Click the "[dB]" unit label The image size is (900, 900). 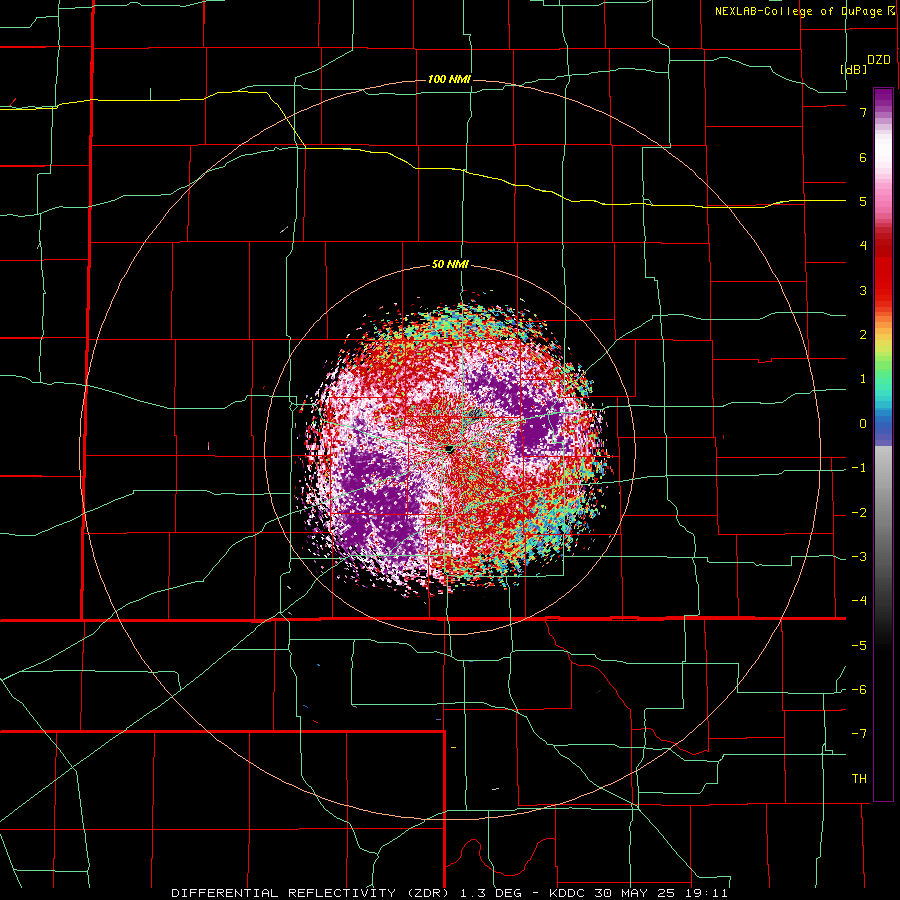click(x=854, y=69)
